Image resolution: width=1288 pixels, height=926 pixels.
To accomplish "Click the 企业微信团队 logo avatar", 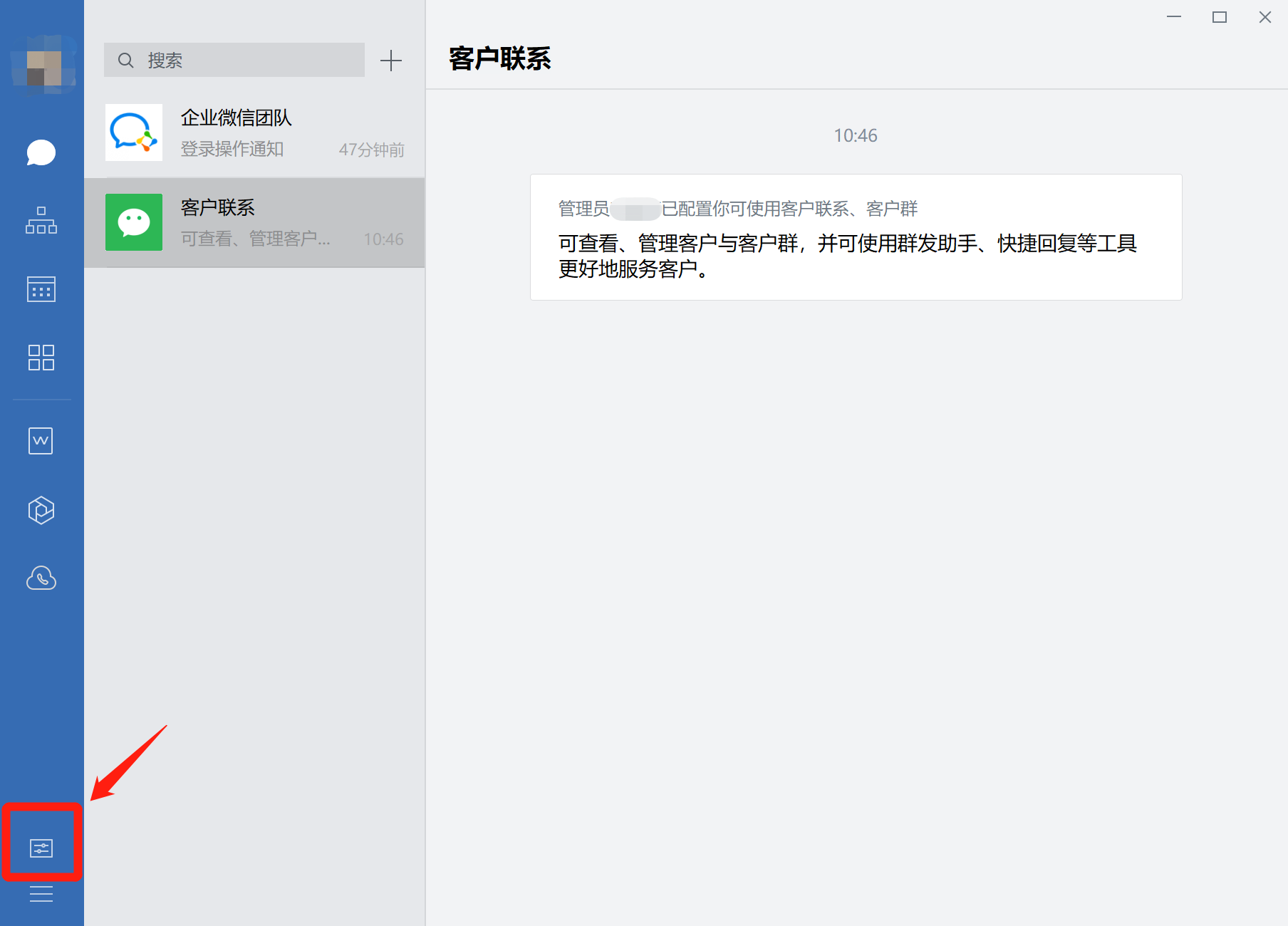I will (x=134, y=132).
